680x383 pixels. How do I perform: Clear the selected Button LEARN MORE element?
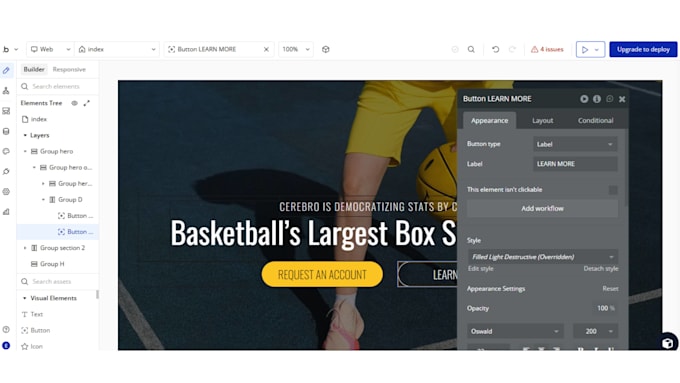pyautogui.click(x=266, y=49)
